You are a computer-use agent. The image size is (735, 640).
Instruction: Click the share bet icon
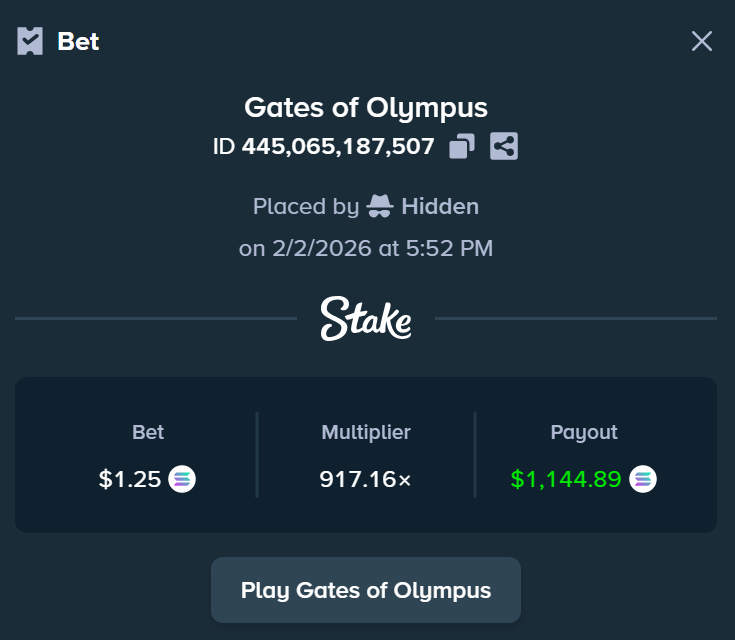click(504, 146)
